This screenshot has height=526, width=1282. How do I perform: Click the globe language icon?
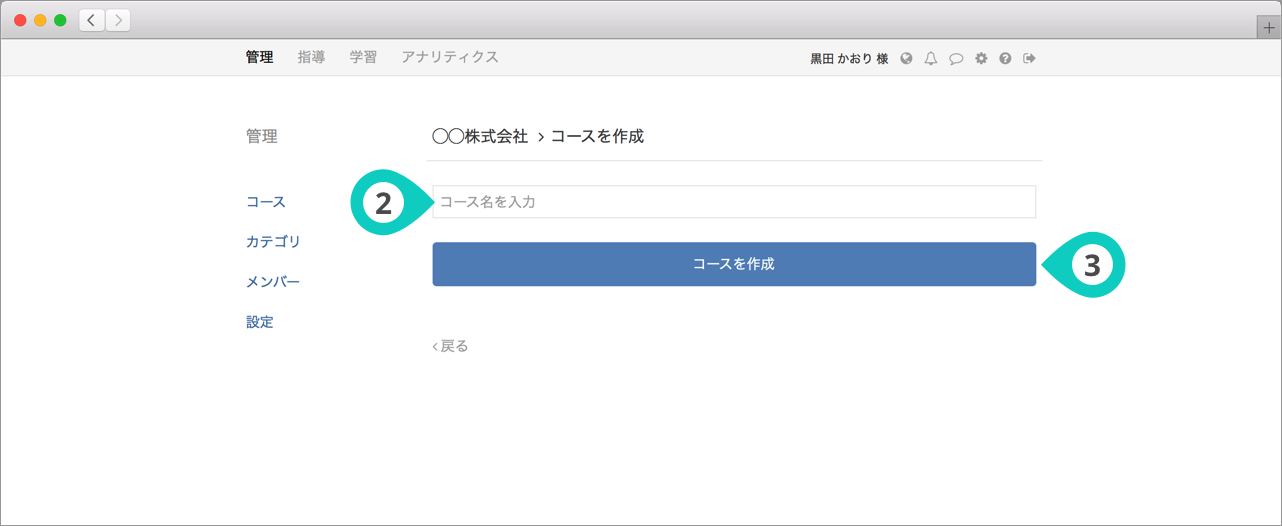point(906,58)
